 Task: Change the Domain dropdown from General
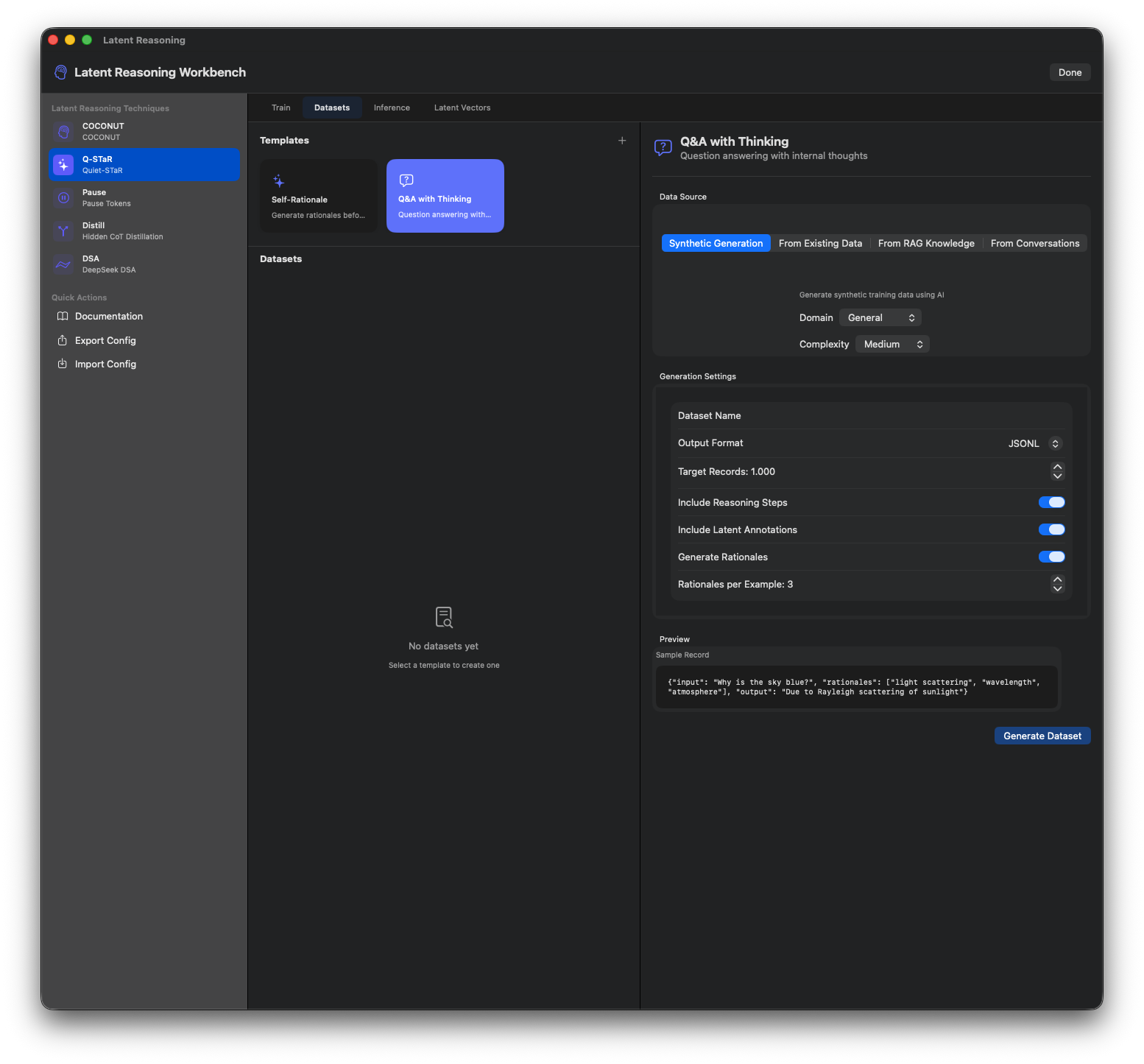(x=880, y=317)
